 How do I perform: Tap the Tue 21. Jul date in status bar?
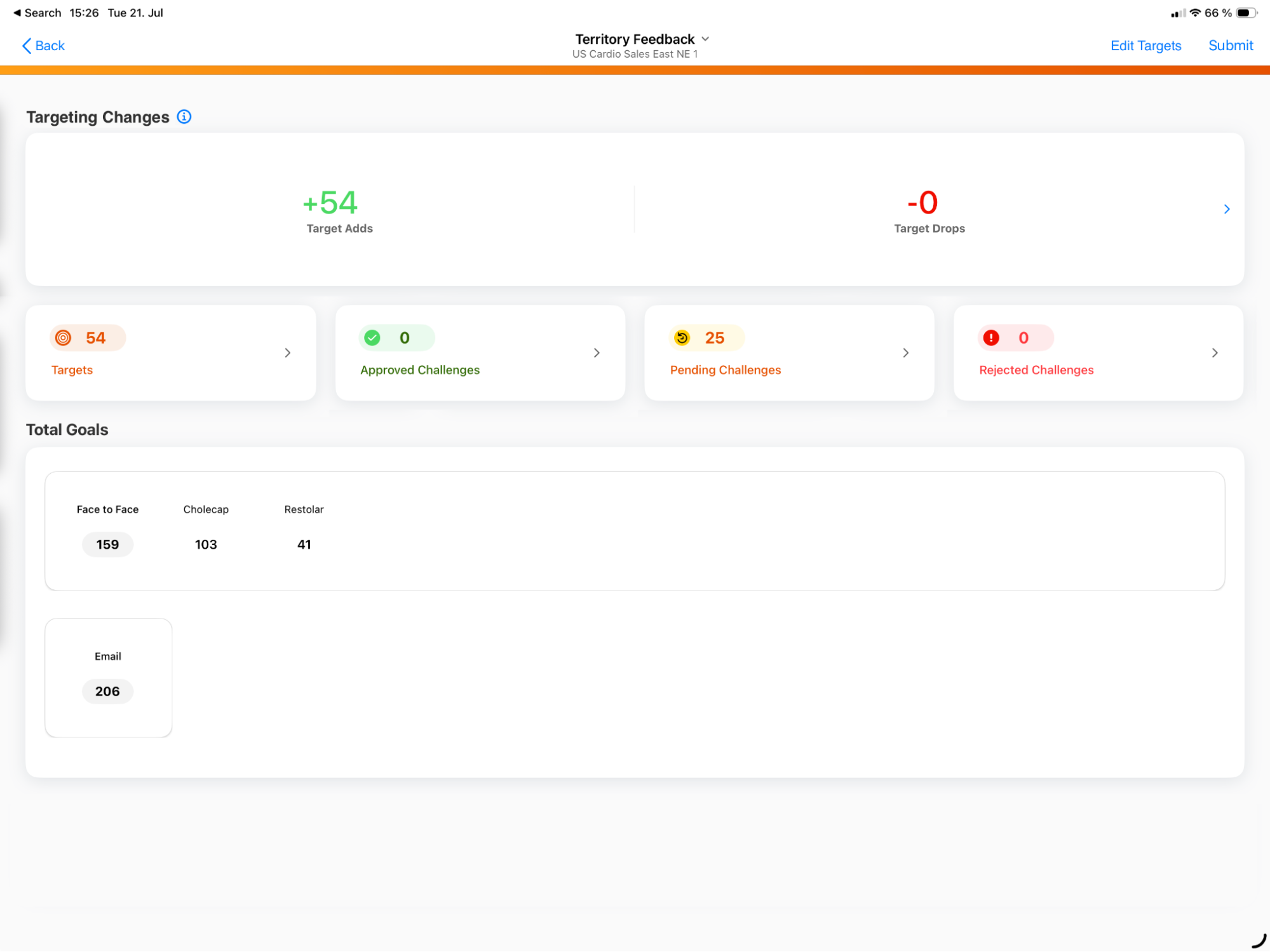click(135, 13)
